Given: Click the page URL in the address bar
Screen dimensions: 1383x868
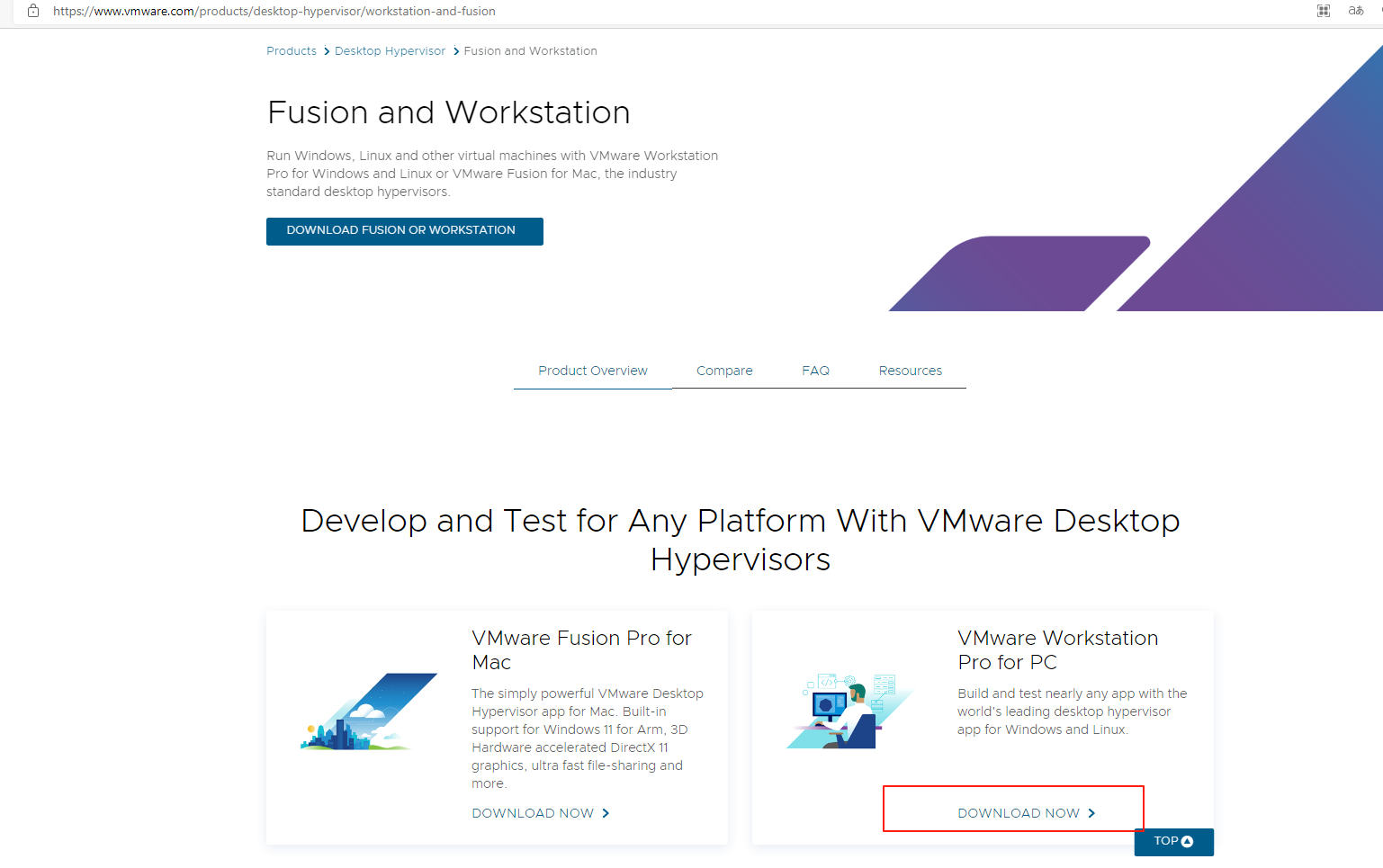Looking at the screenshot, I should coord(274,11).
